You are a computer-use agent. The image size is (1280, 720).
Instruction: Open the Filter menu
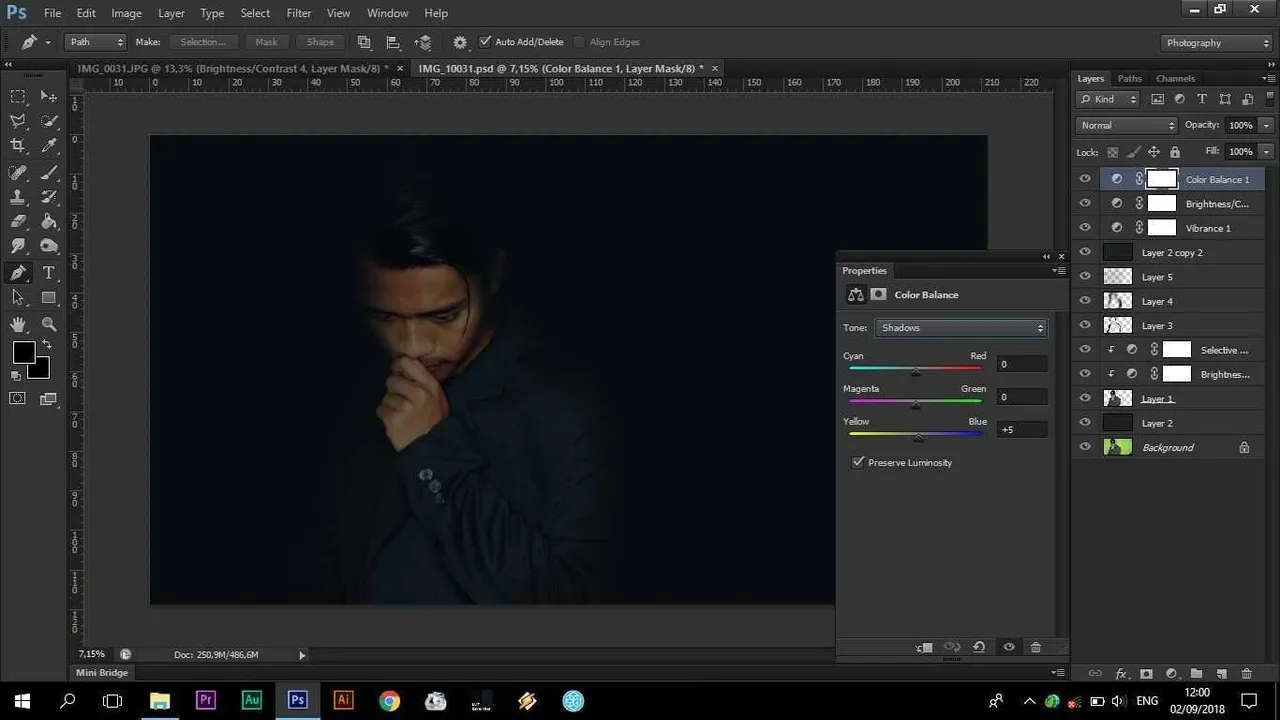(x=299, y=13)
